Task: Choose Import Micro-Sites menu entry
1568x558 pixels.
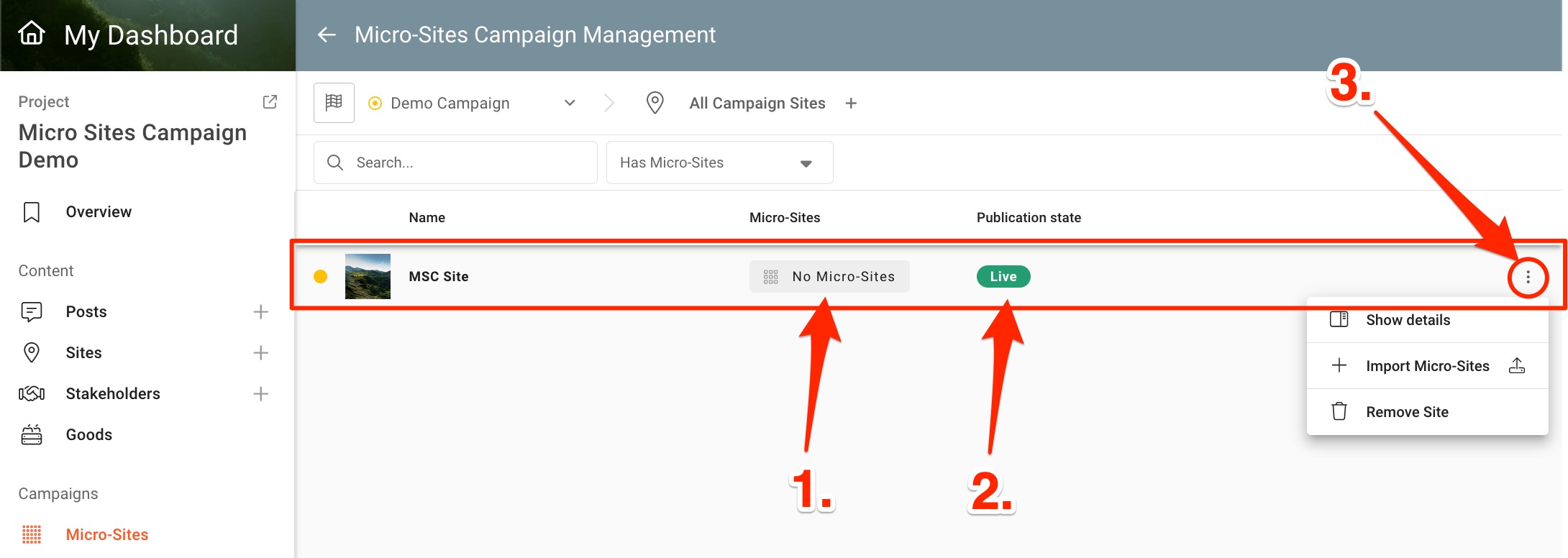Action: (x=1427, y=366)
